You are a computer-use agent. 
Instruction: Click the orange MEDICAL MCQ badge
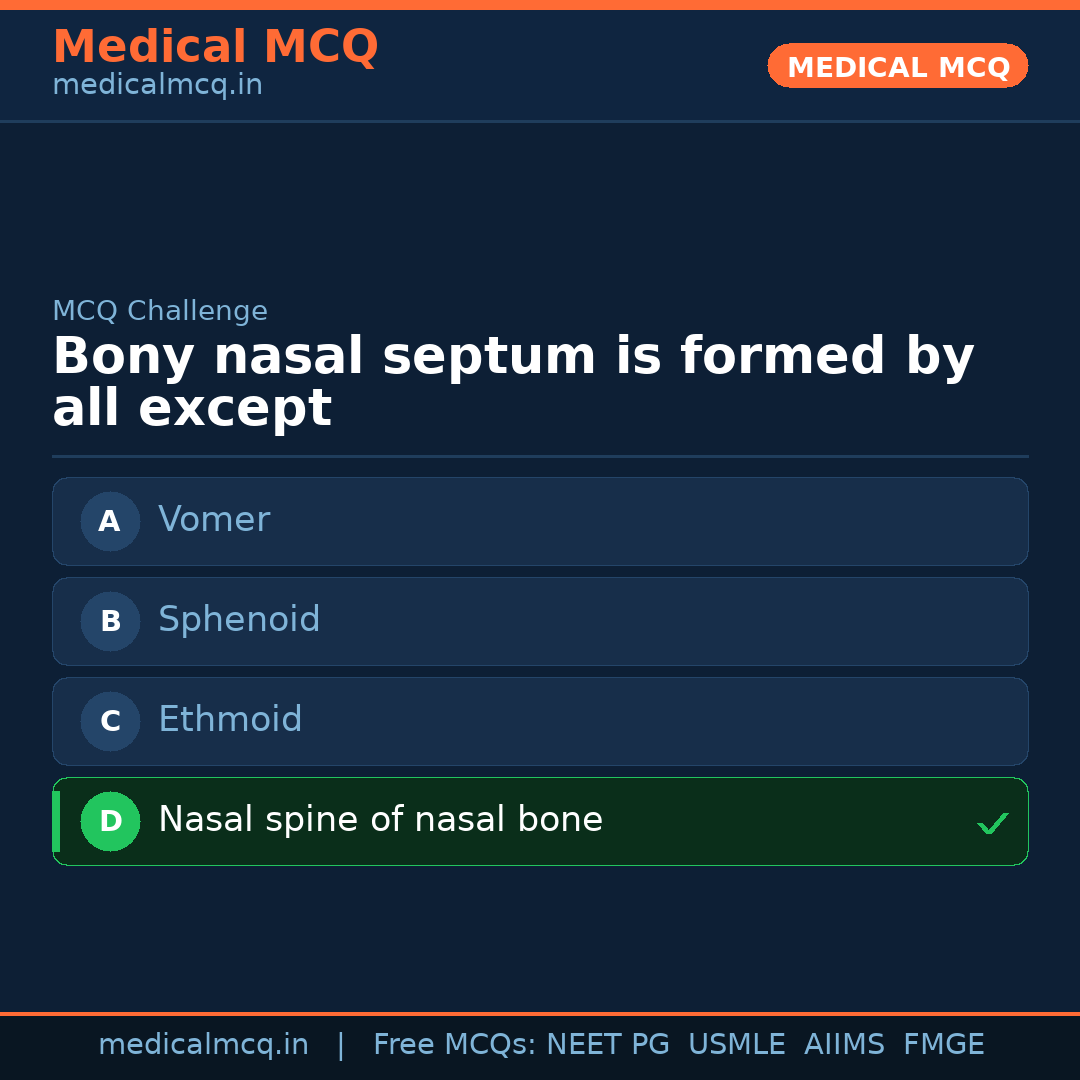[x=897, y=66]
